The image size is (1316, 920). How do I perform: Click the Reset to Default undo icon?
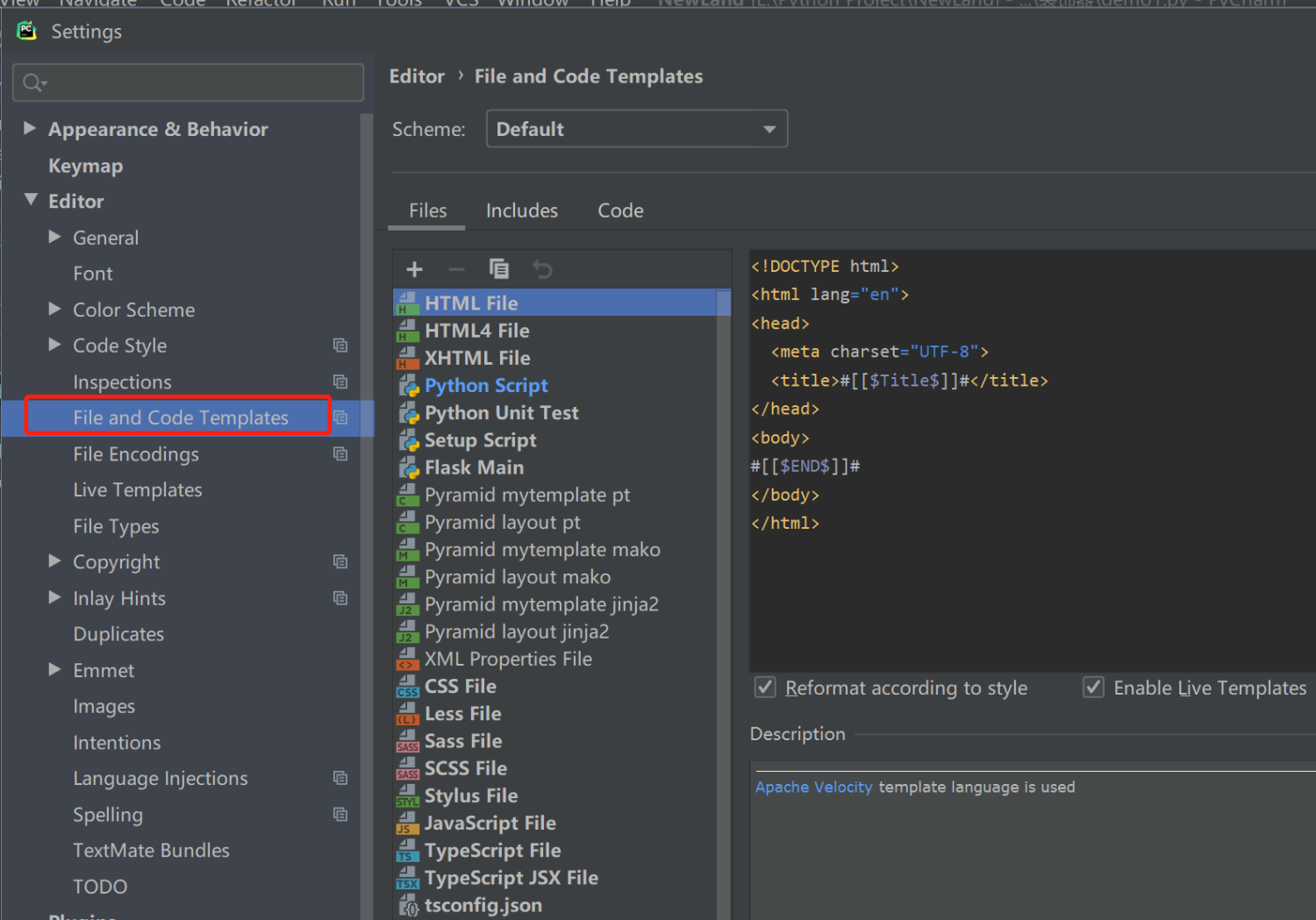(x=542, y=269)
